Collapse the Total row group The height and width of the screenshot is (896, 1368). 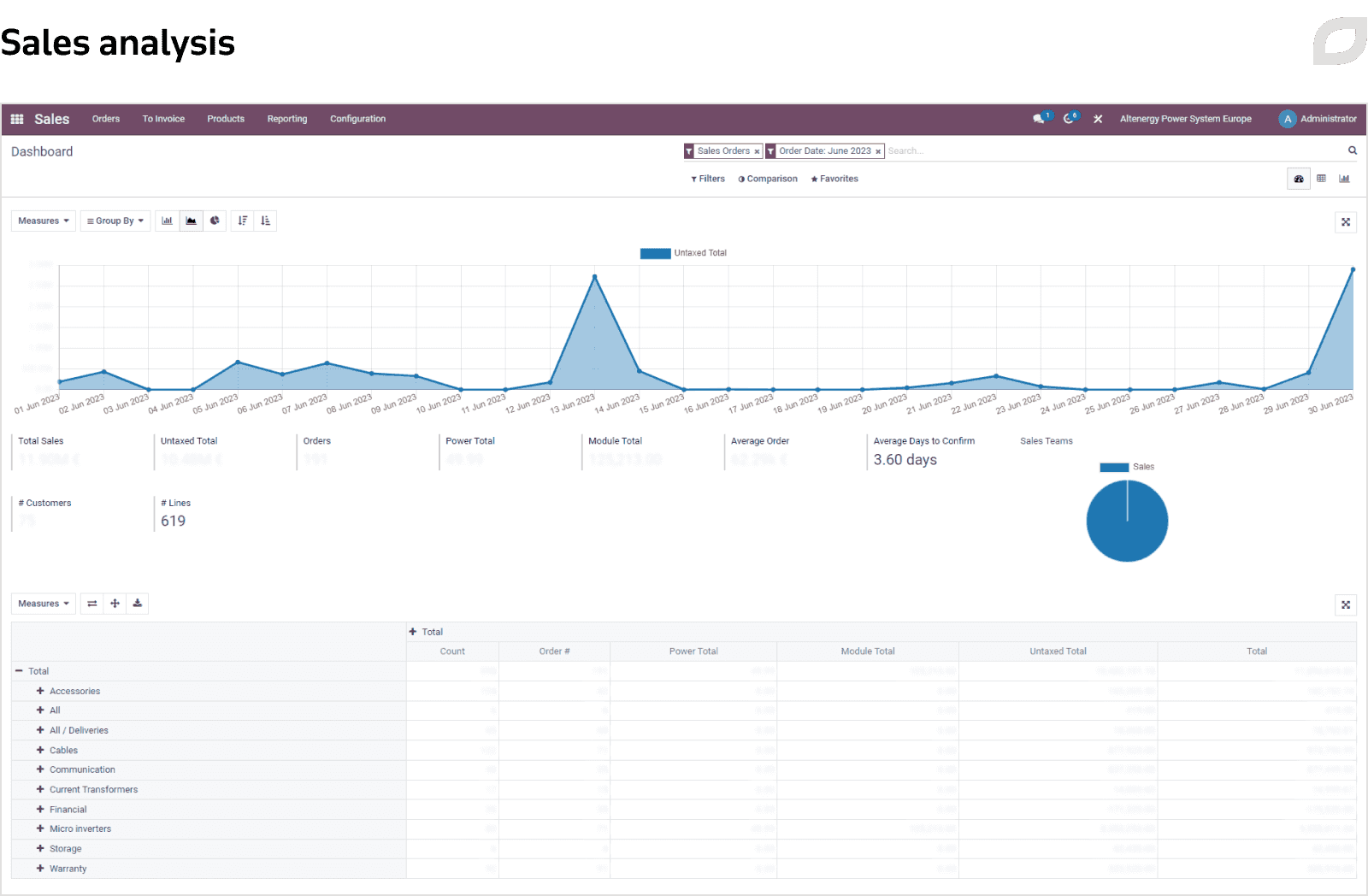pyautogui.click(x=19, y=671)
